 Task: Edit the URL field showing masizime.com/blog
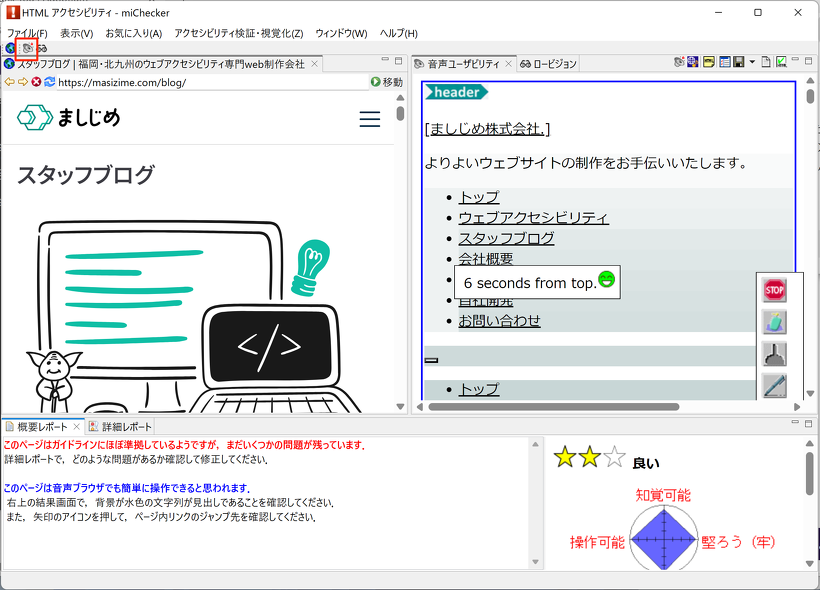click(x=212, y=82)
